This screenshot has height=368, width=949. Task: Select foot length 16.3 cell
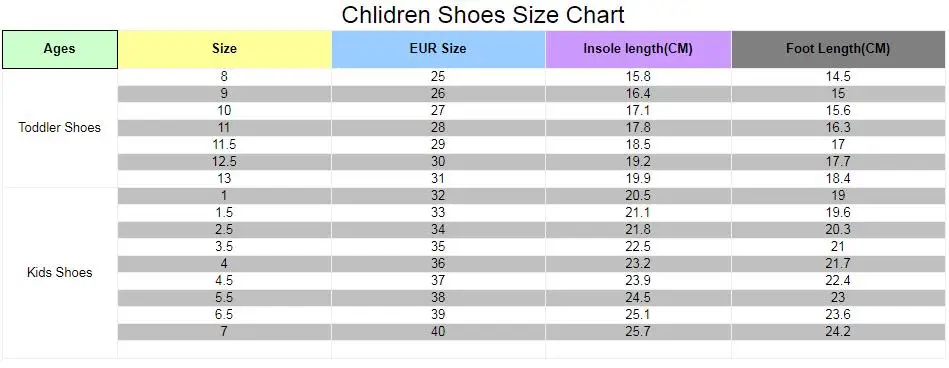(838, 128)
